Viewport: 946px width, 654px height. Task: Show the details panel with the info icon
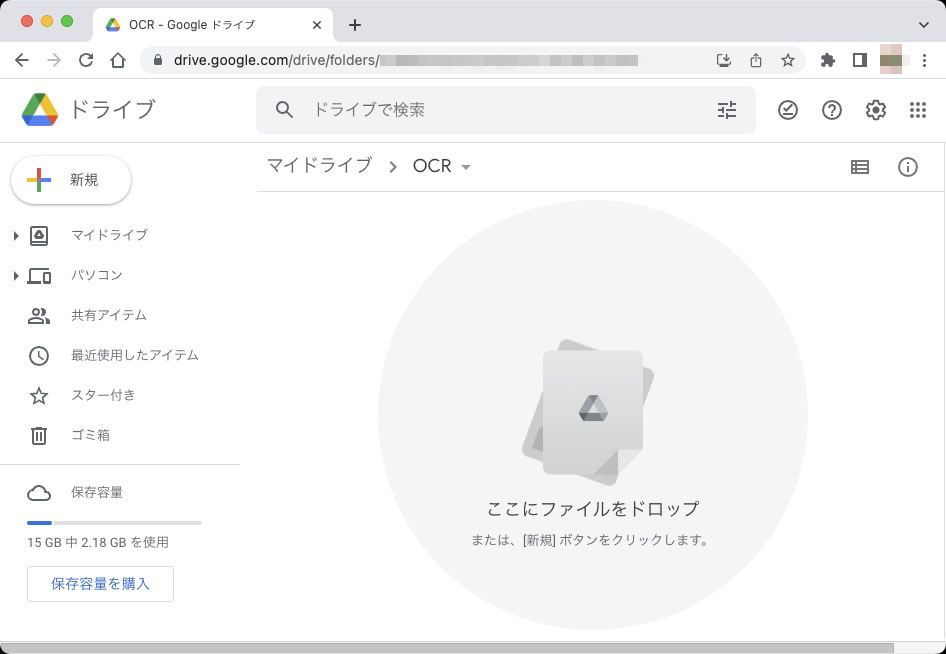pyautogui.click(x=907, y=167)
